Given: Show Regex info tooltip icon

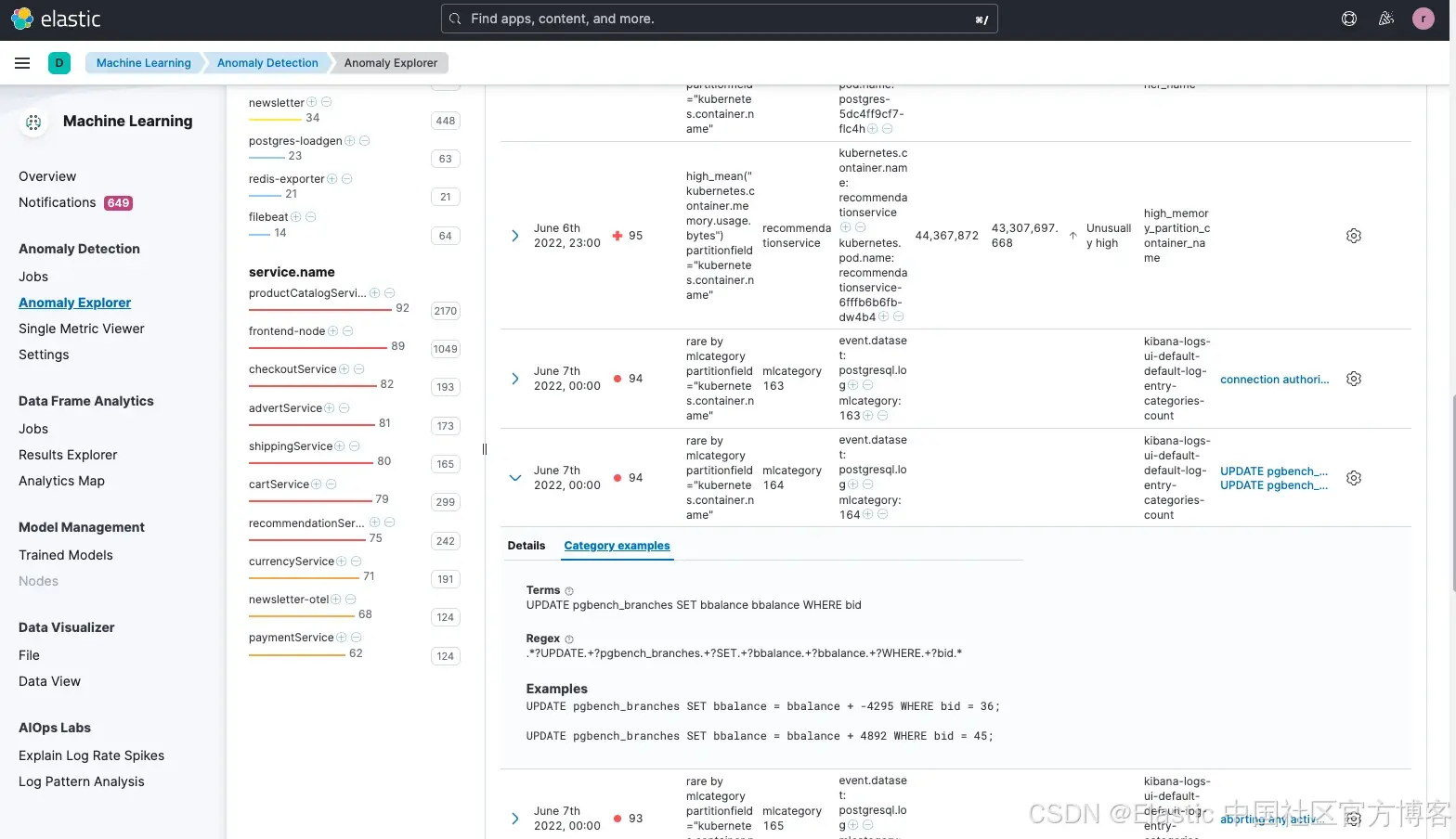Looking at the screenshot, I should click(569, 639).
